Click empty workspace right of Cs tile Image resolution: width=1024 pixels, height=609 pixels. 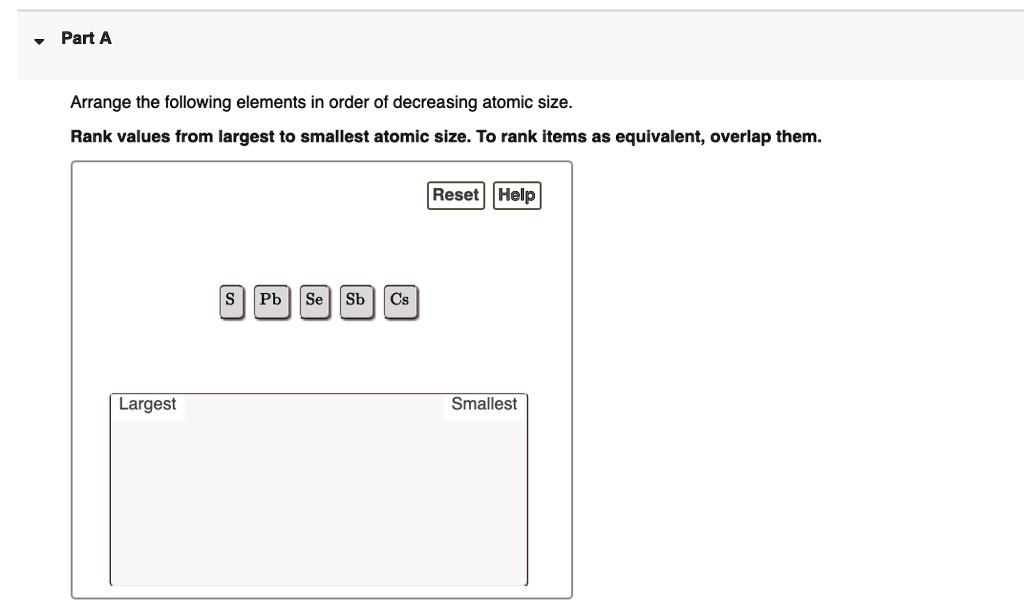(490, 299)
